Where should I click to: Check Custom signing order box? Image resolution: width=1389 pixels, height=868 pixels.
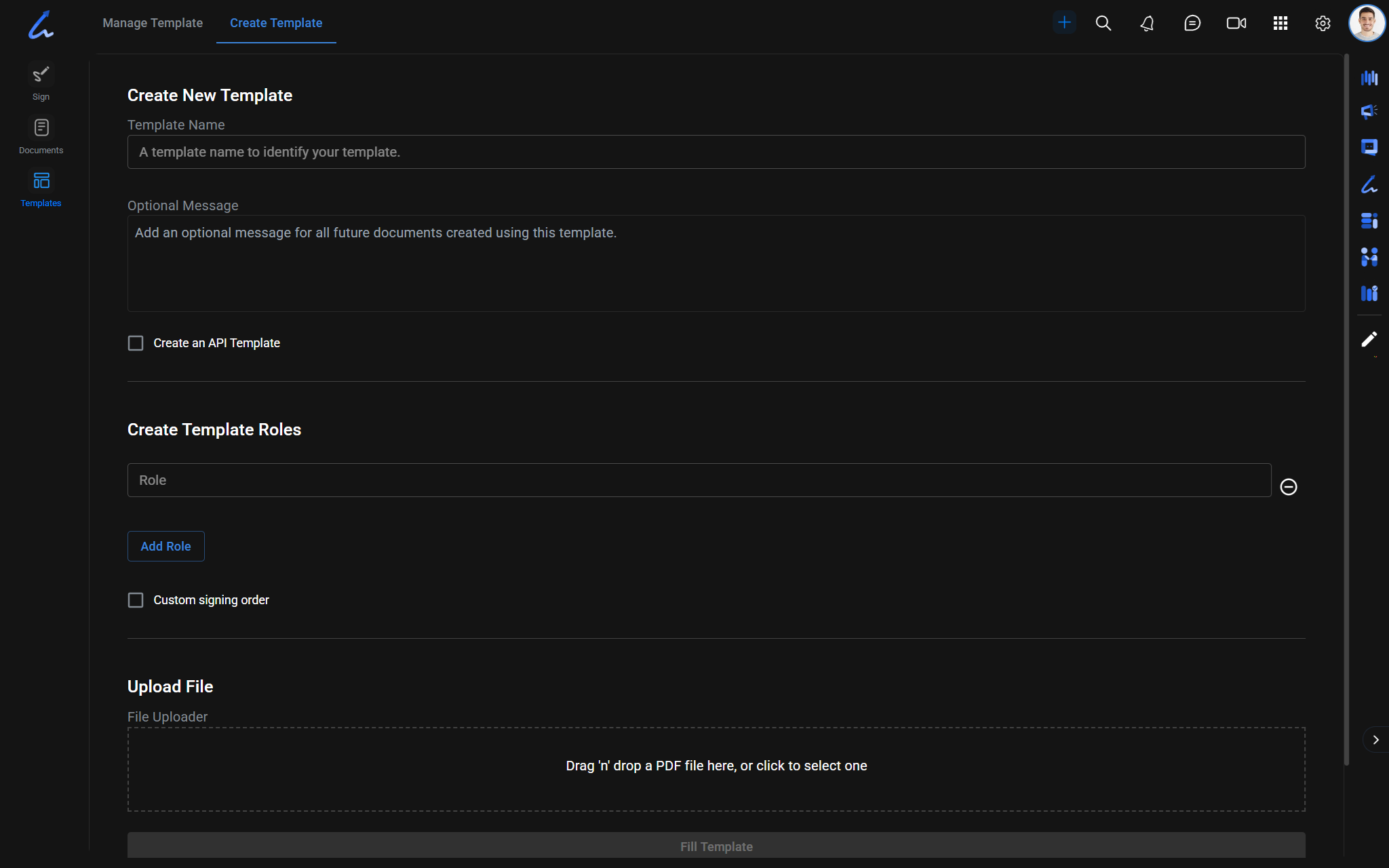coord(136,600)
